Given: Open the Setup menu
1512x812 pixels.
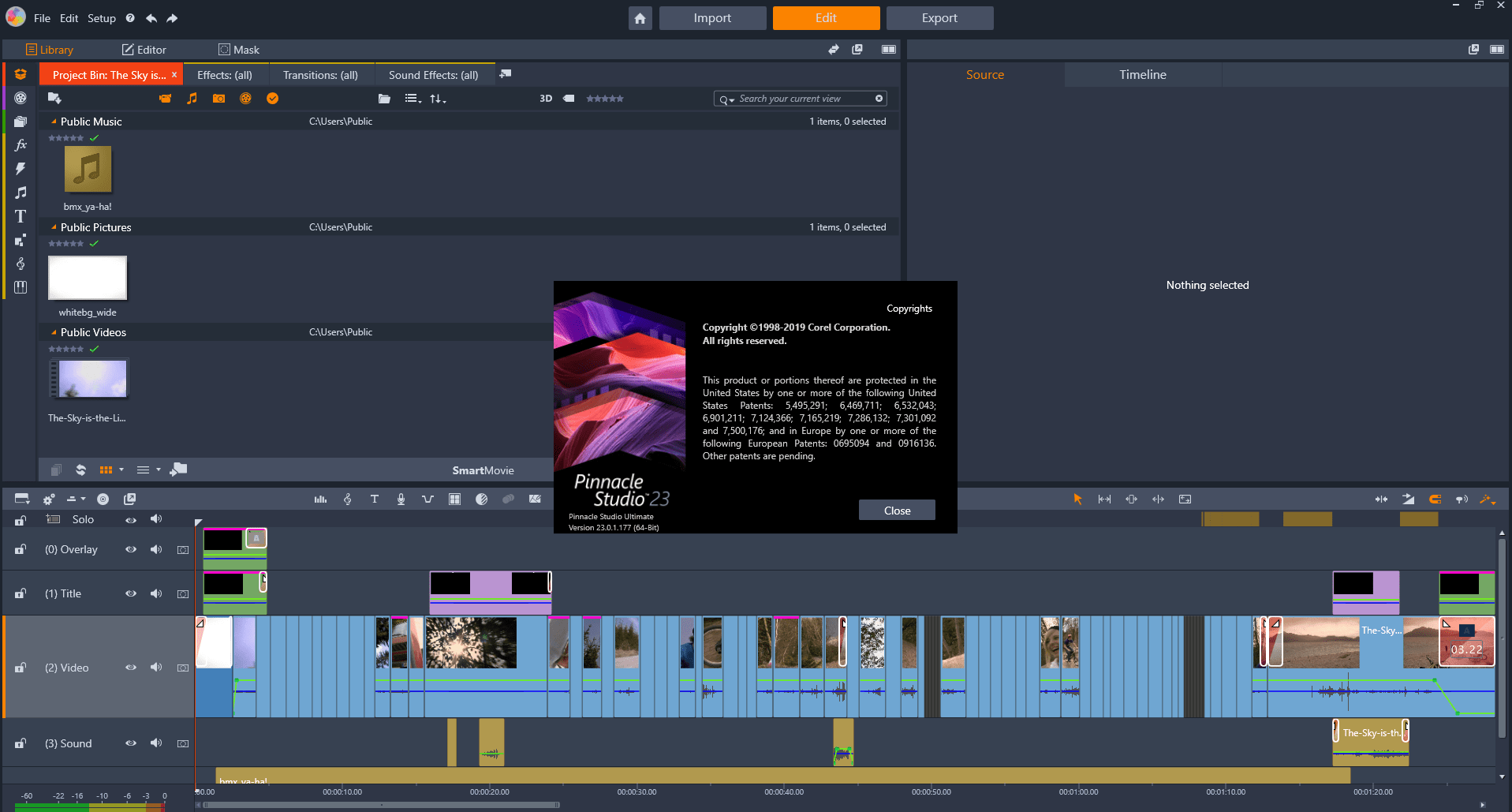Looking at the screenshot, I should (x=101, y=17).
